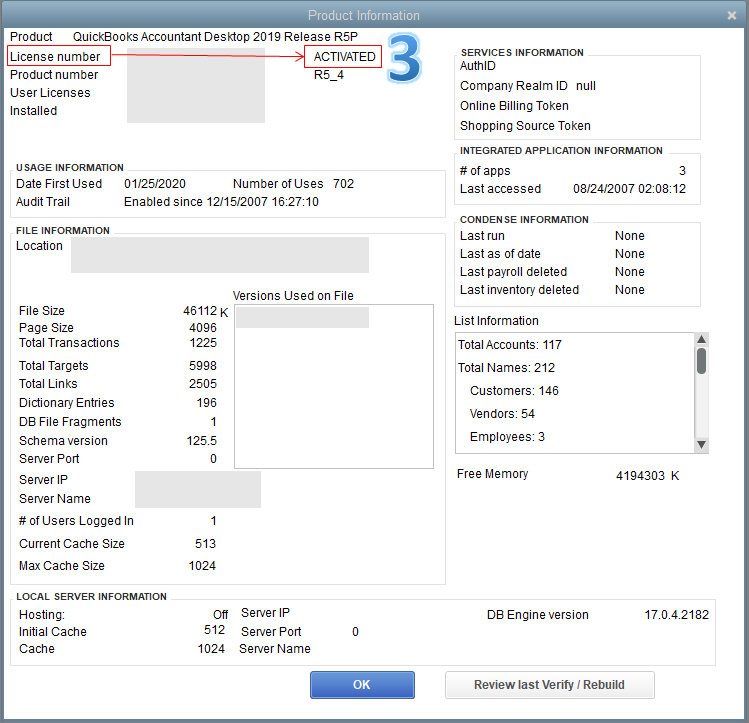Click the Audit Trail enabled since text

coord(221,202)
